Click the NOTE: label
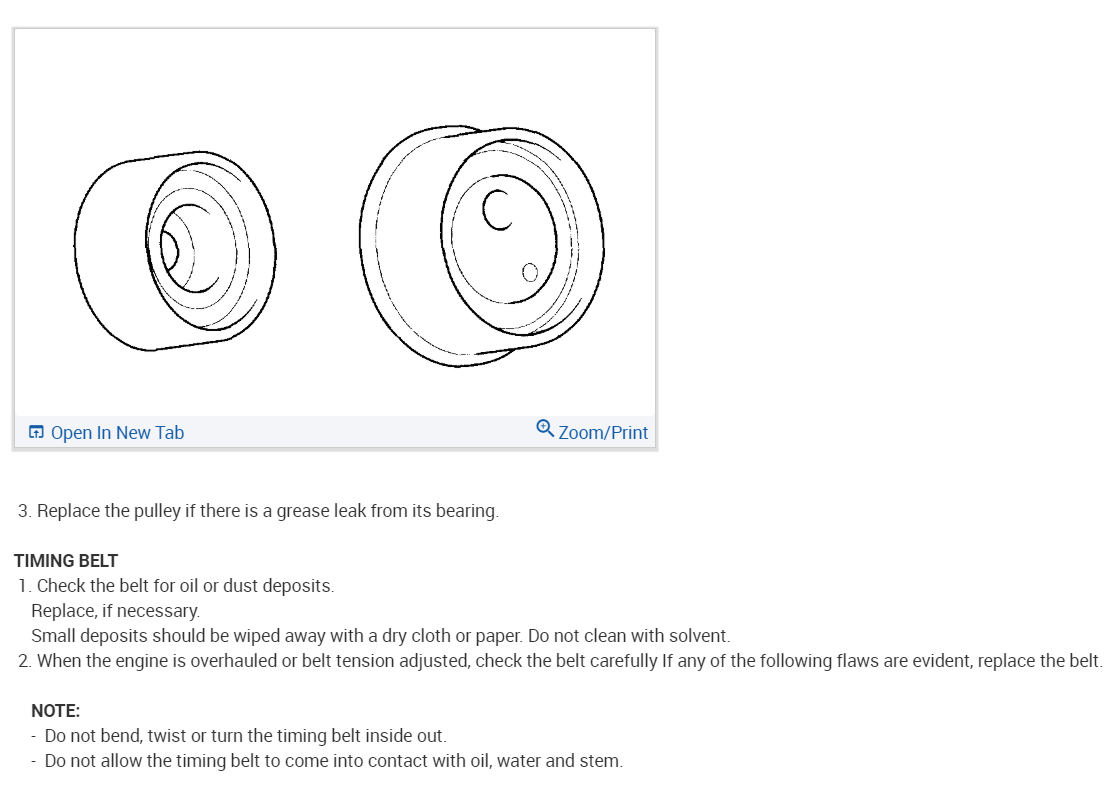1120x787 pixels. pyautogui.click(x=55, y=711)
